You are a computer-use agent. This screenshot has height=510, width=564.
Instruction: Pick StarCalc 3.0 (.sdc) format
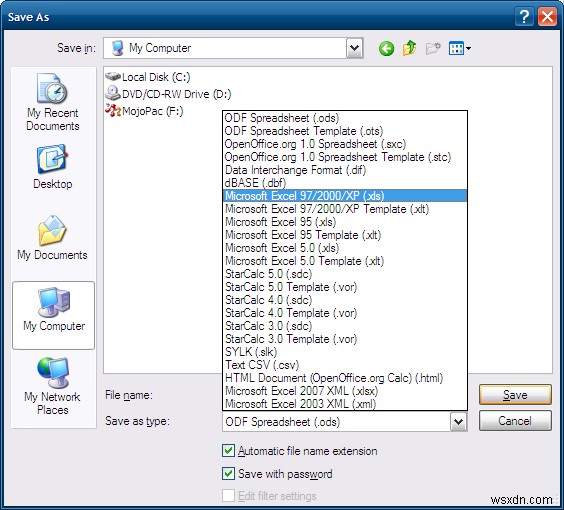point(345,325)
